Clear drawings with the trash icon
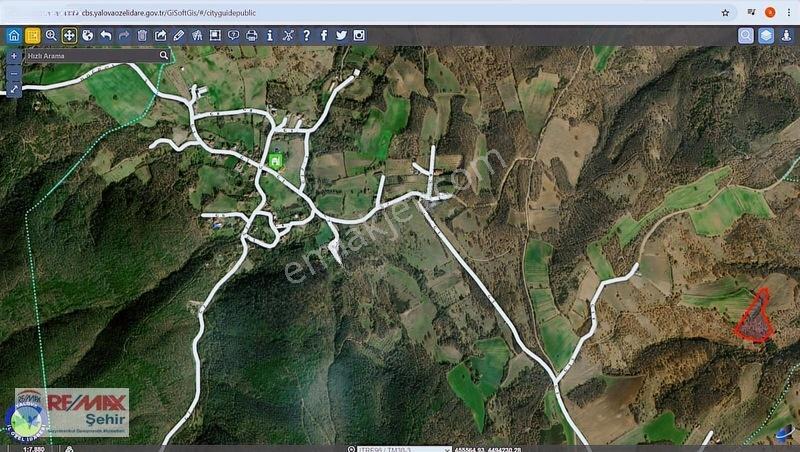The height and width of the screenshot is (452, 800). (x=142, y=35)
